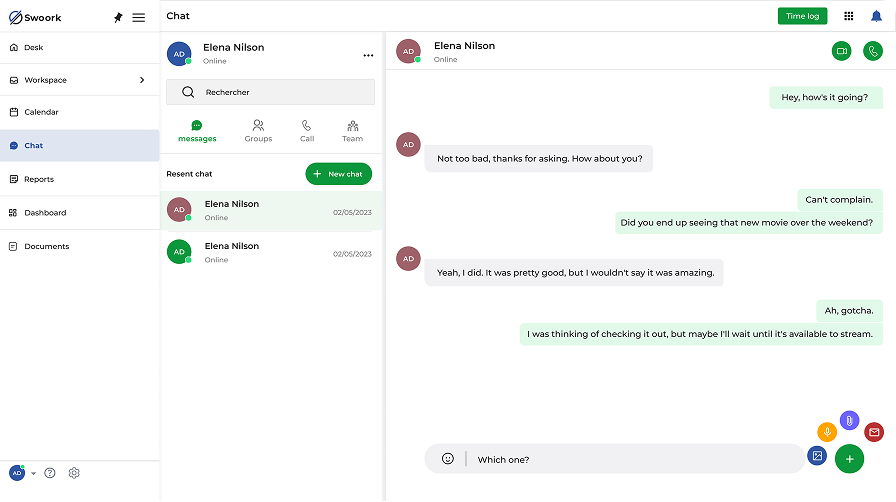Click the Rechercher search field
Viewport: 896px width, 502px height.
270,92
